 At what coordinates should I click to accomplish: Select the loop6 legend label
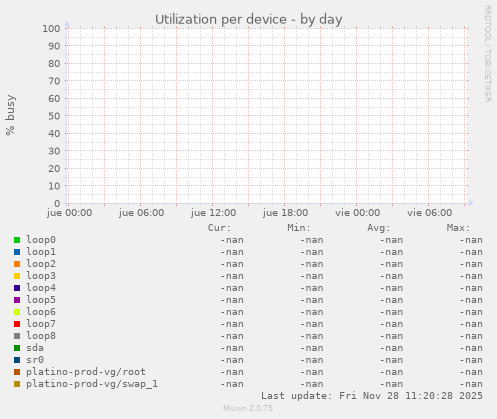pyautogui.click(x=41, y=312)
